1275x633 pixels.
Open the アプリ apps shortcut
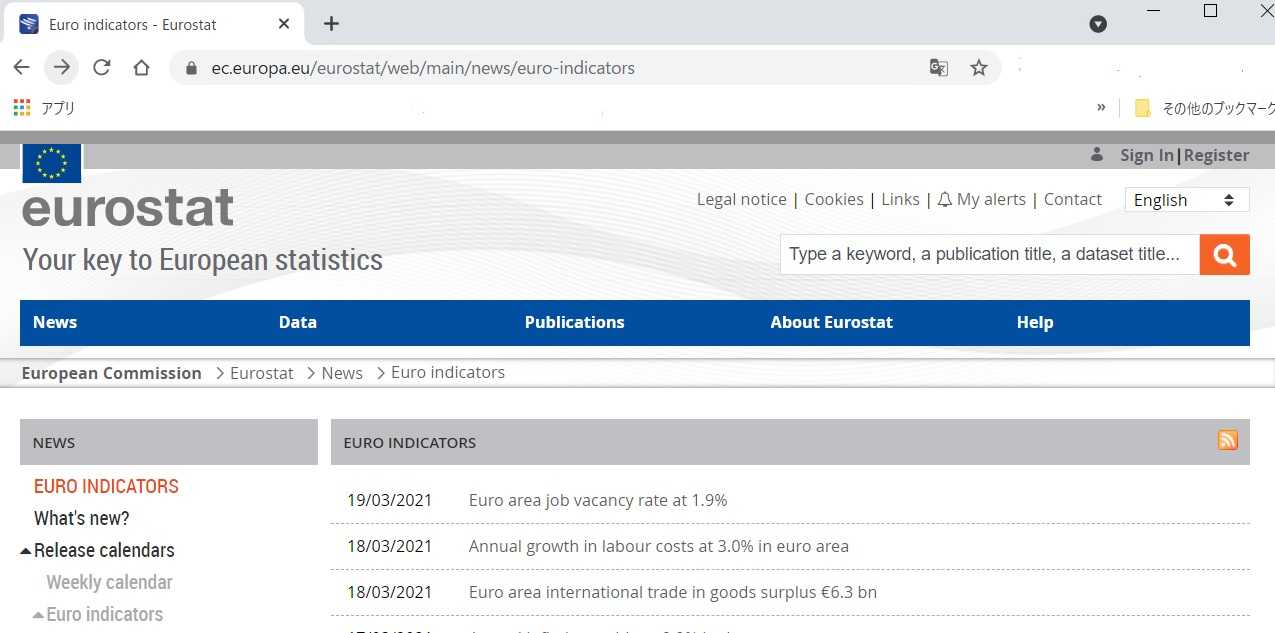point(44,108)
